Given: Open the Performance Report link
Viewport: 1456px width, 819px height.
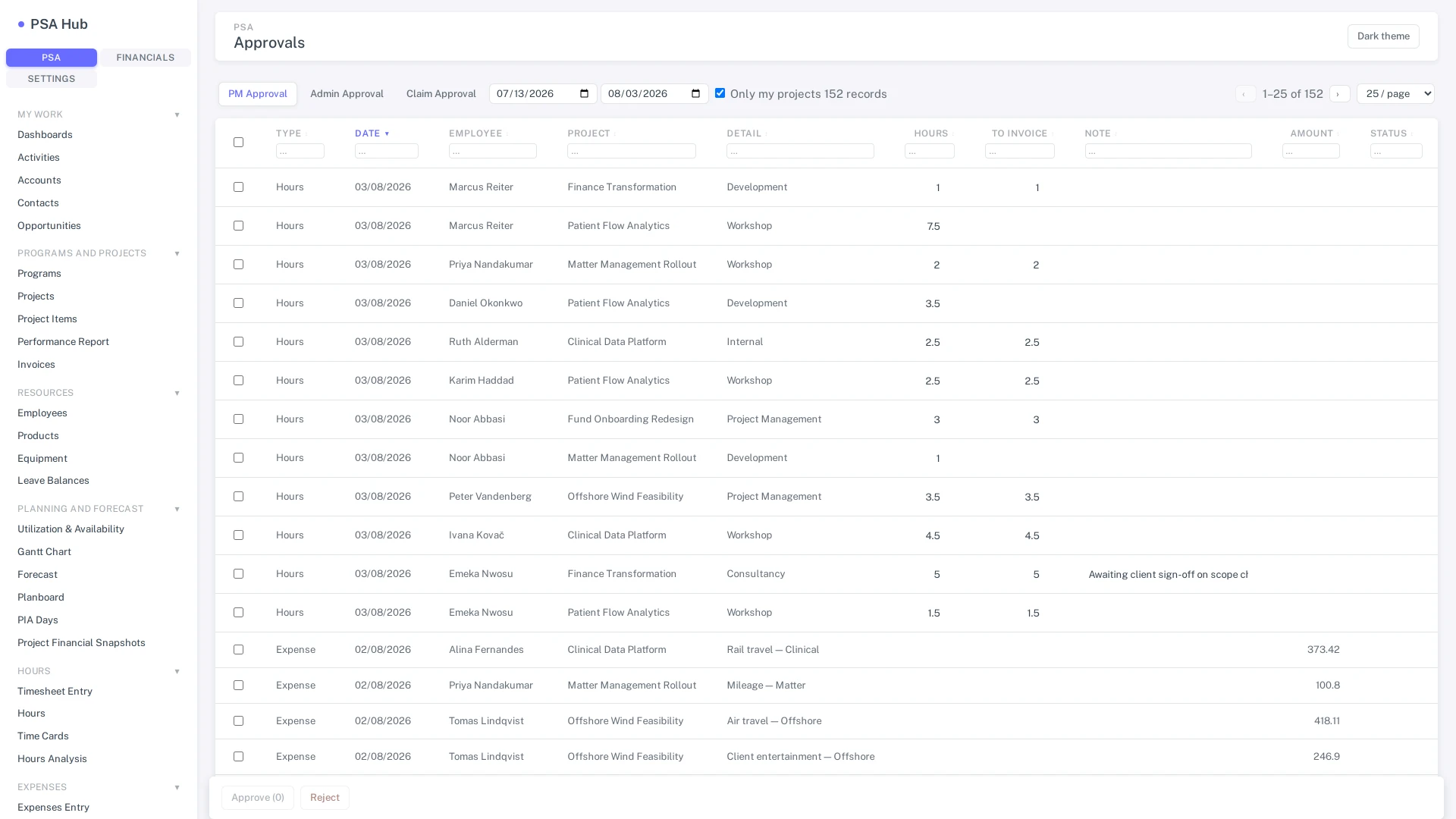Looking at the screenshot, I should coord(63,342).
